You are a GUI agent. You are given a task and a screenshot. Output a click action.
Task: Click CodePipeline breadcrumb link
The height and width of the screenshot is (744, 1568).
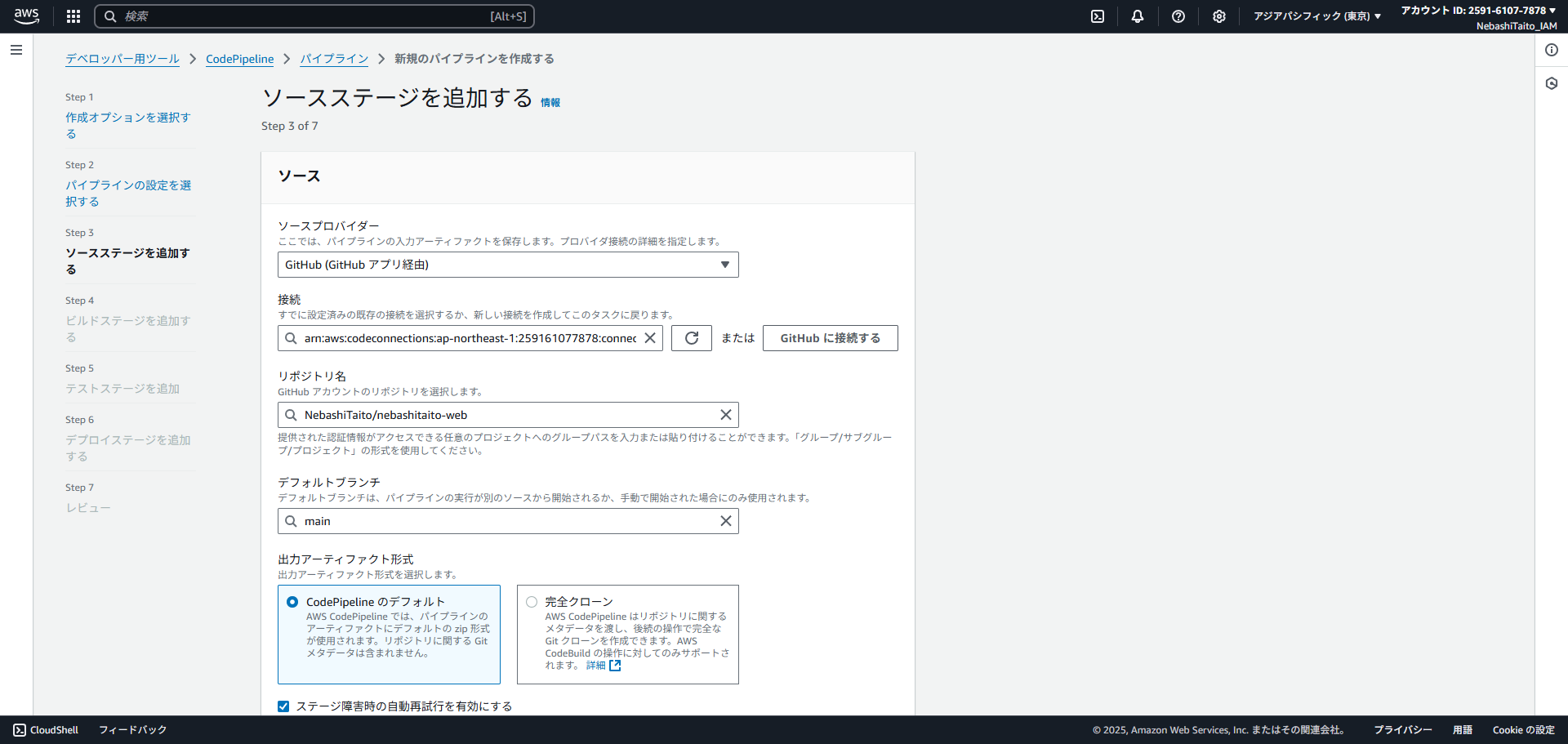click(240, 59)
